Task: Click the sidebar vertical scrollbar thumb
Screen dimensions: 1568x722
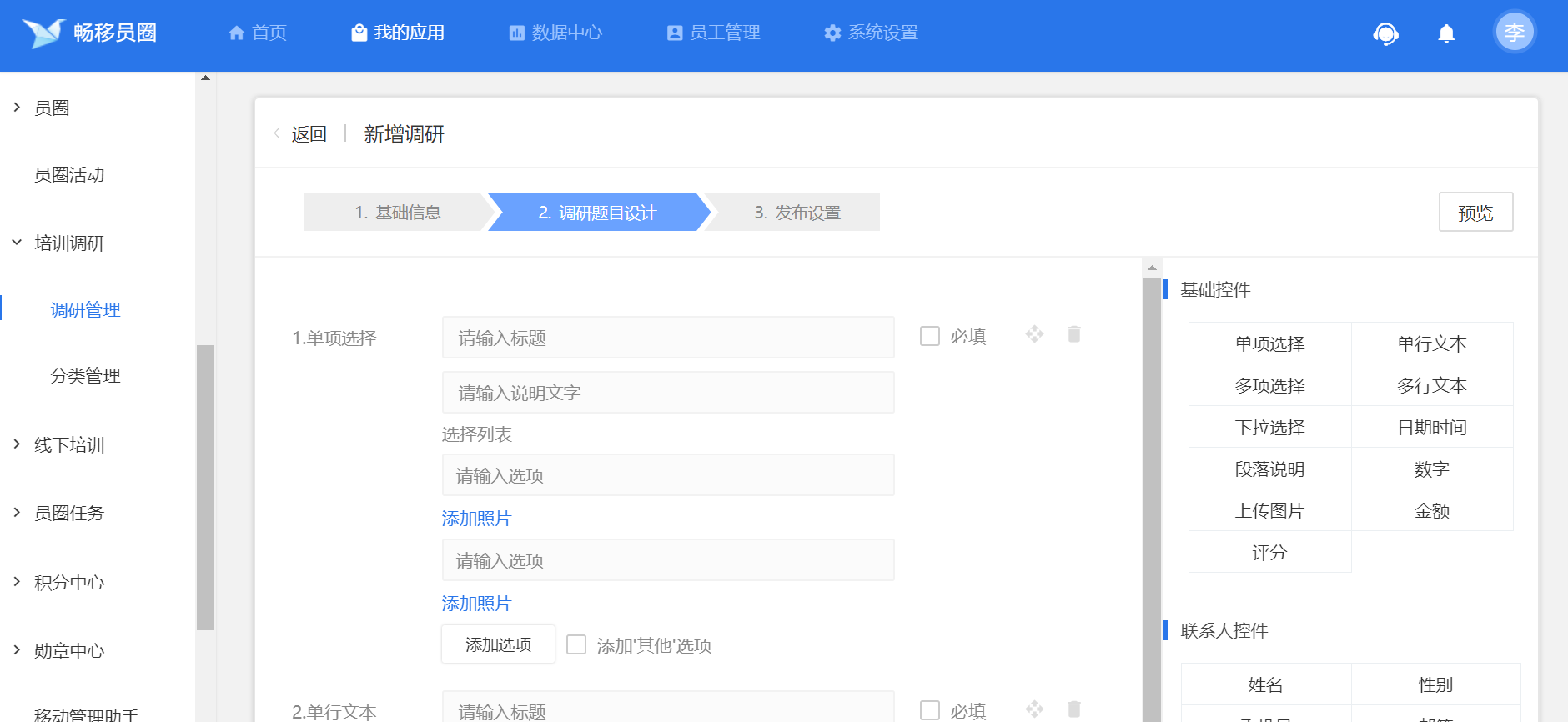Action: (x=205, y=488)
